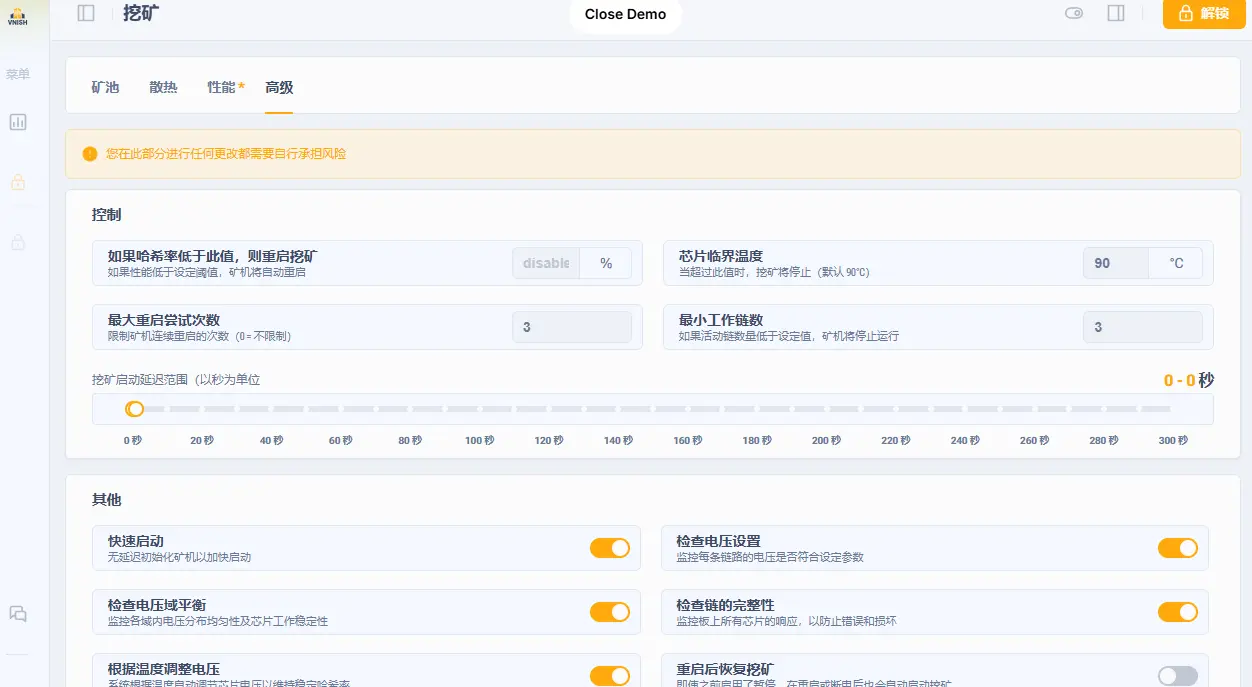Disable the 快速启动 toggle
Screen dimensions: 1252x687
[x=609, y=548]
